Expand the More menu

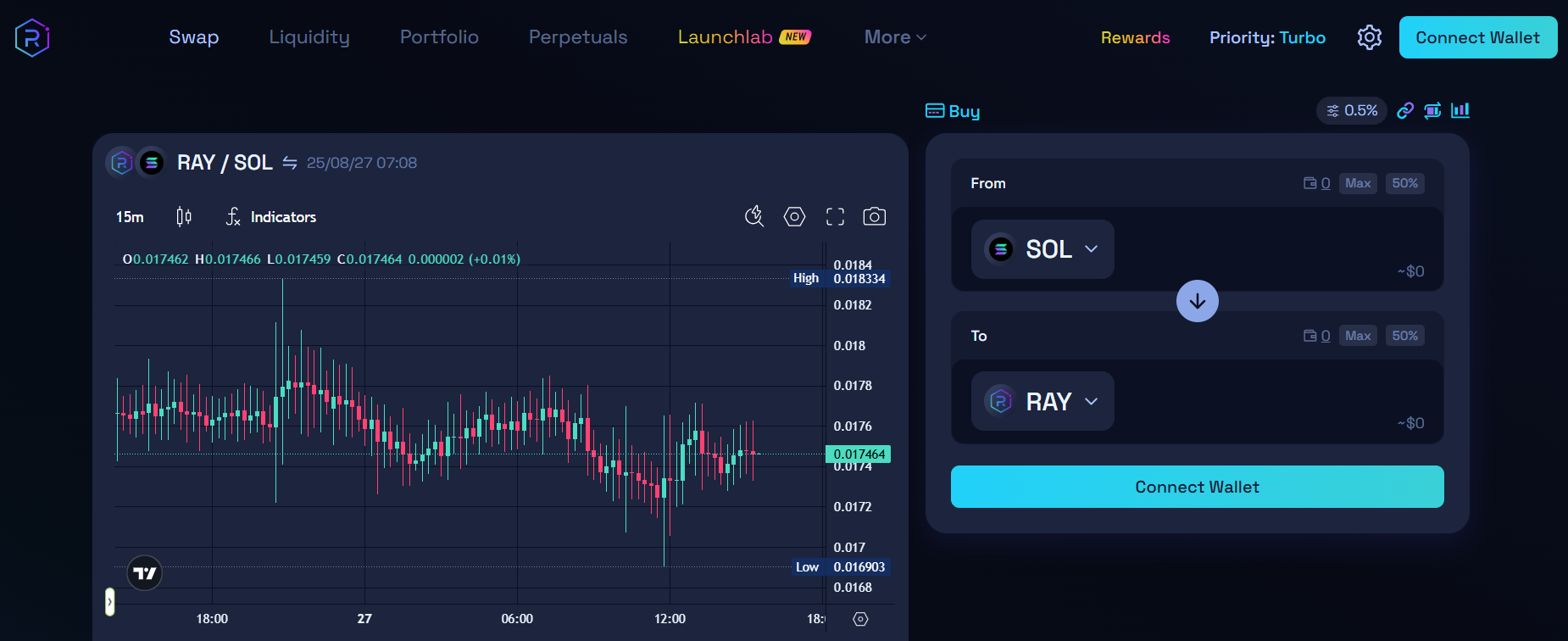[895, 37]
